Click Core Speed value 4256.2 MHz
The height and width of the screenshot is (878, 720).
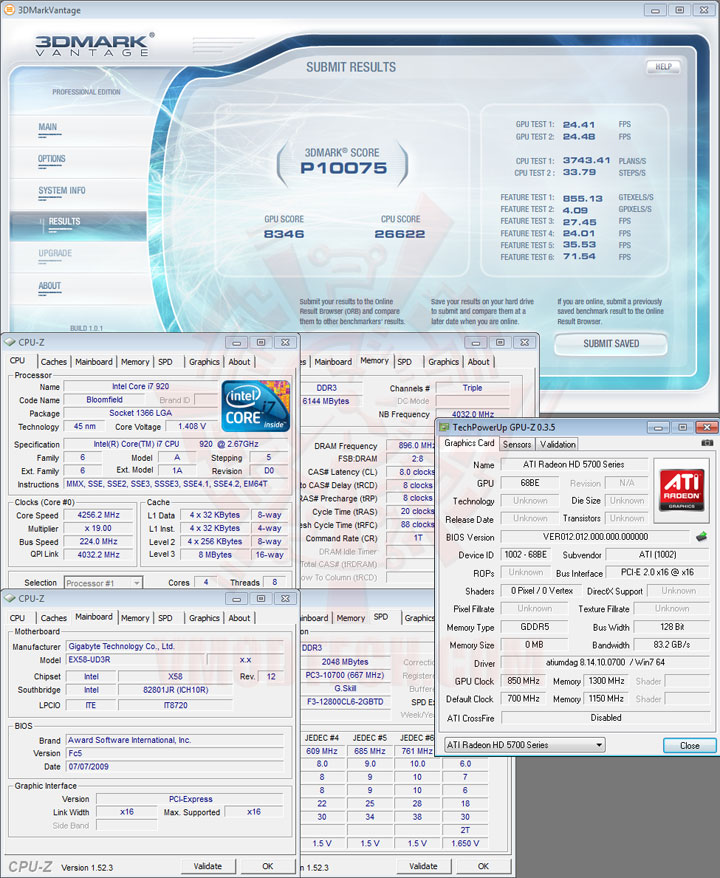click(99, 515)
